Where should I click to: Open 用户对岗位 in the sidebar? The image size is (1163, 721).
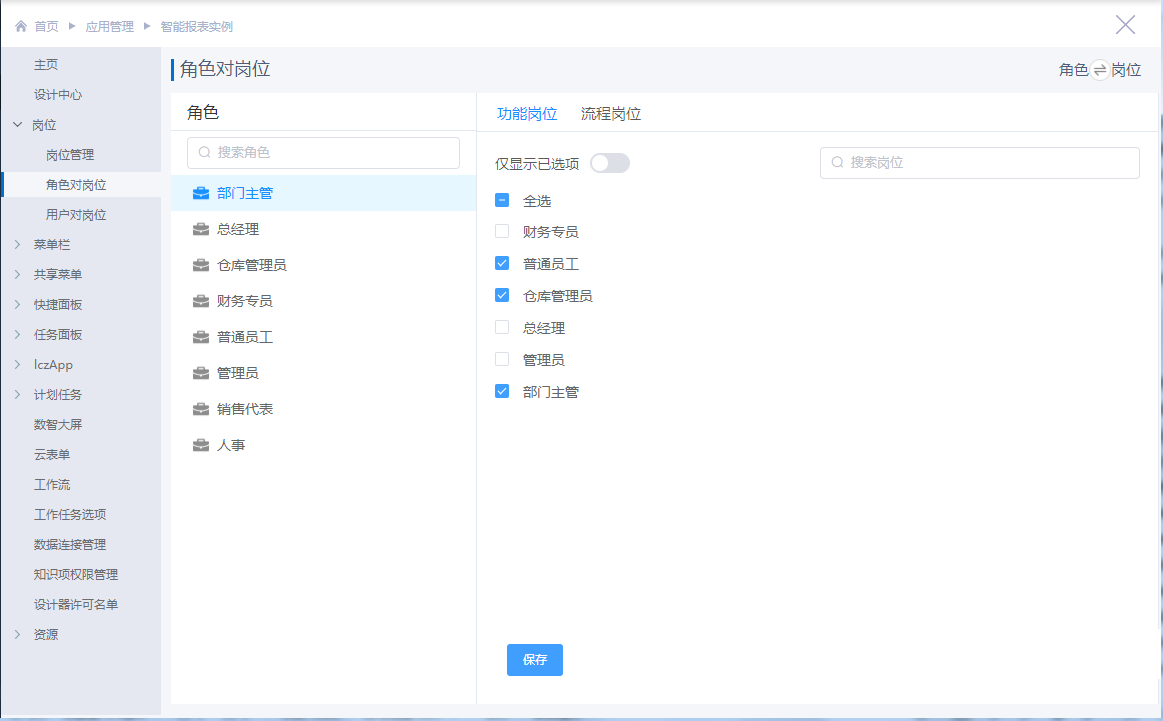coord(76,215)
